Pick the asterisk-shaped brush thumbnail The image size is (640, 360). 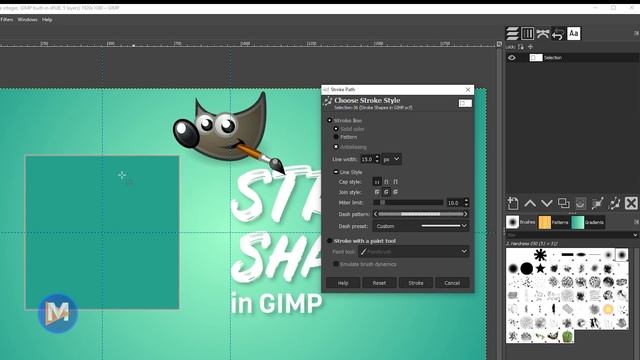[x=540, y=255]
